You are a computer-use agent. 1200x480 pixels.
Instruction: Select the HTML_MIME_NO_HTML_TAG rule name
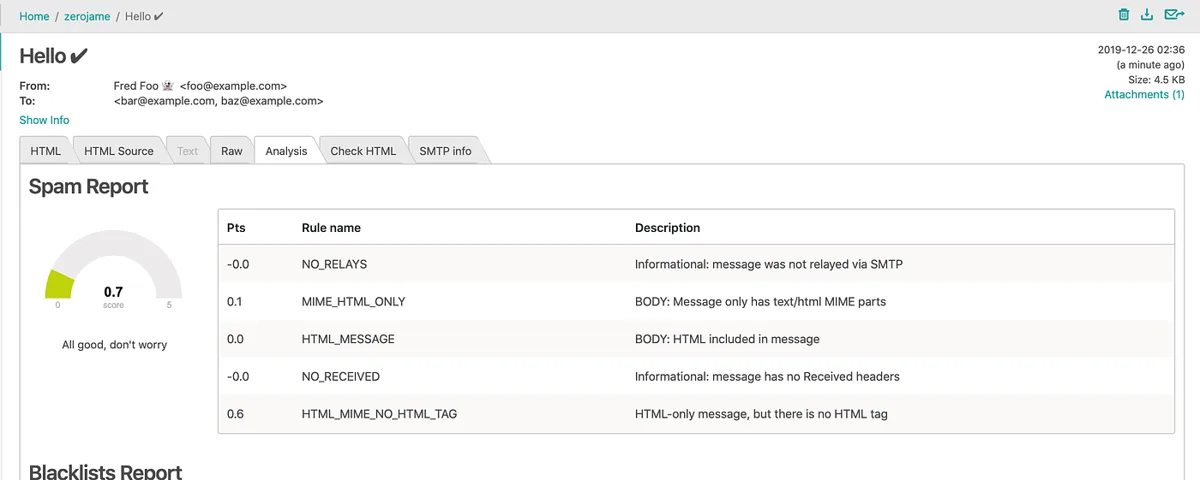[x=379, y=414]
